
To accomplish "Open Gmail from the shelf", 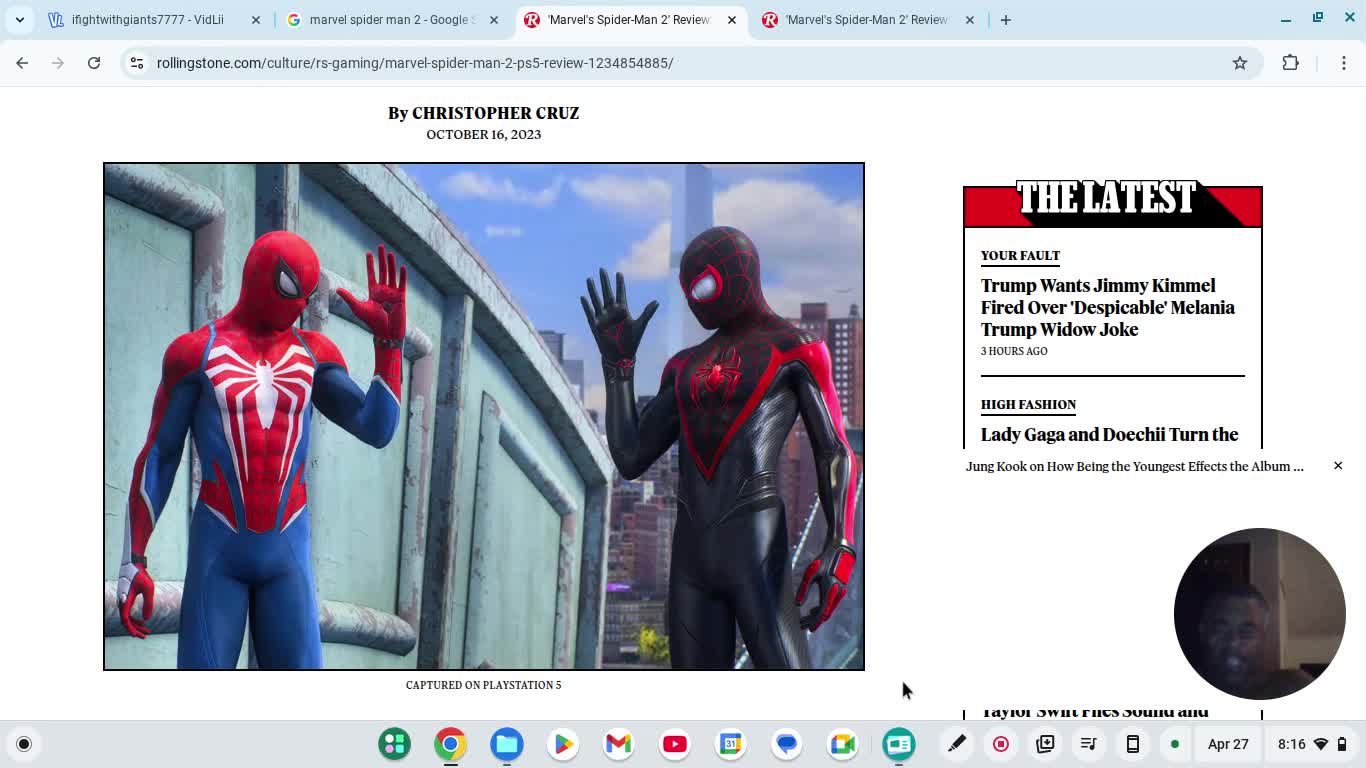I will 618,744.
